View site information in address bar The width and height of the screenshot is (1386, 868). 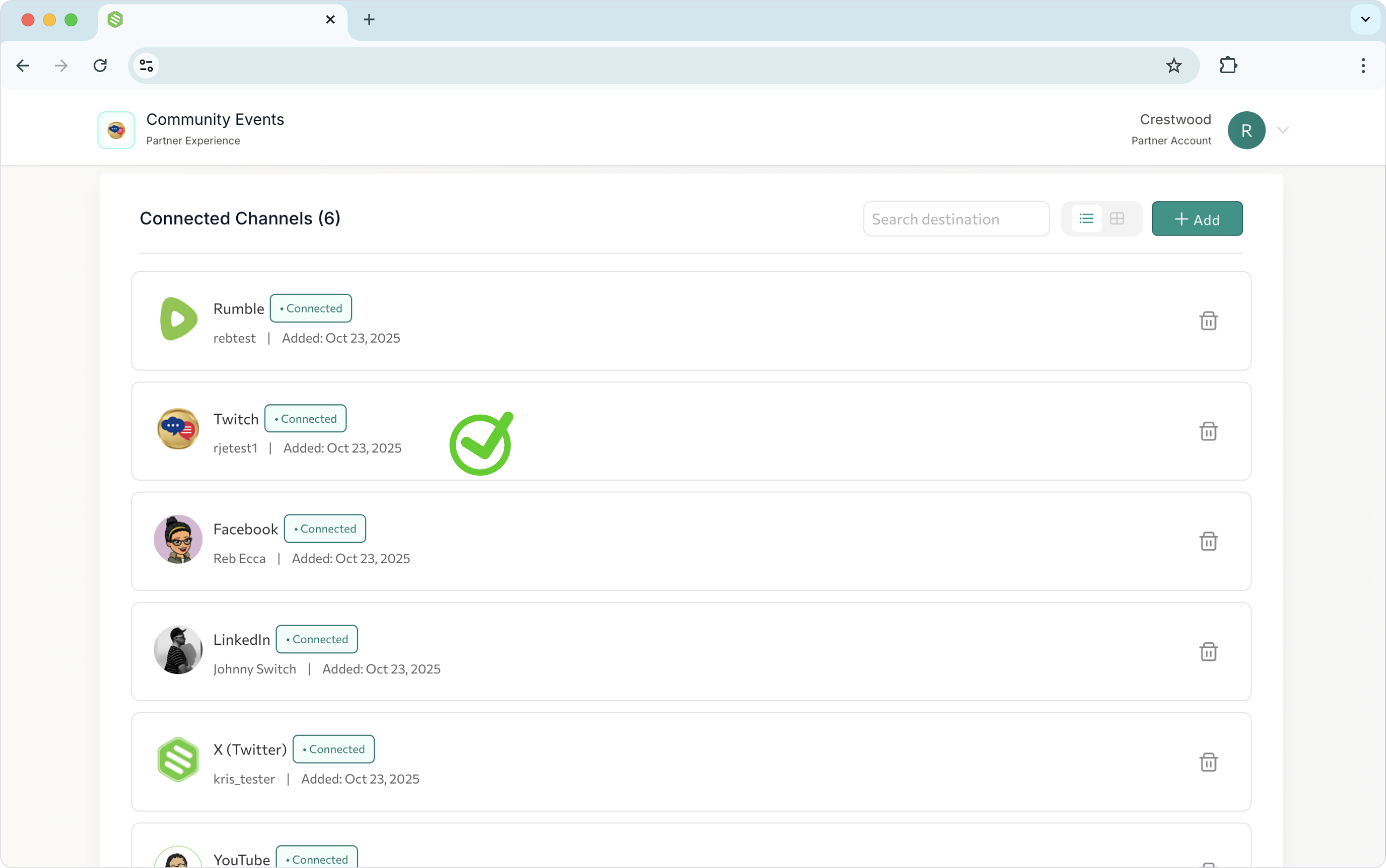(x=146, y=66)
